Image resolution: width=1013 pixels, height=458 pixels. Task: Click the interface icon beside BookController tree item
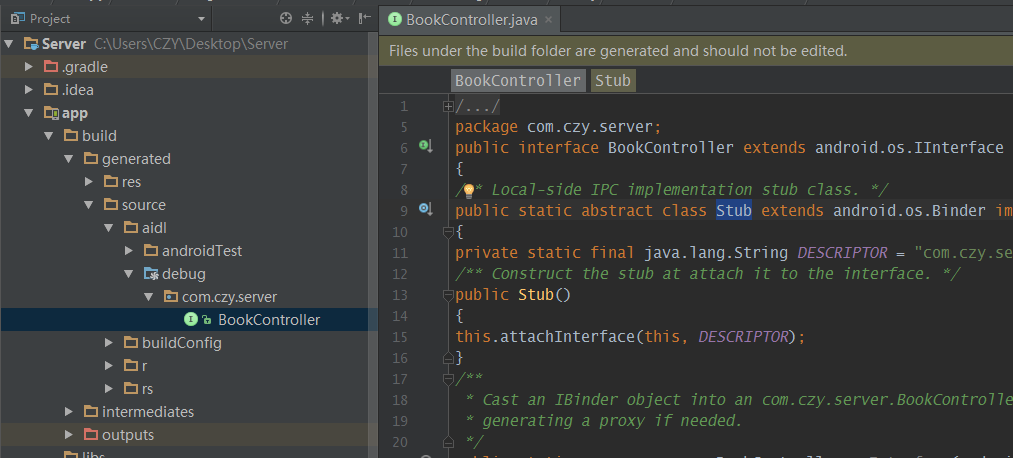coord(191,319)
